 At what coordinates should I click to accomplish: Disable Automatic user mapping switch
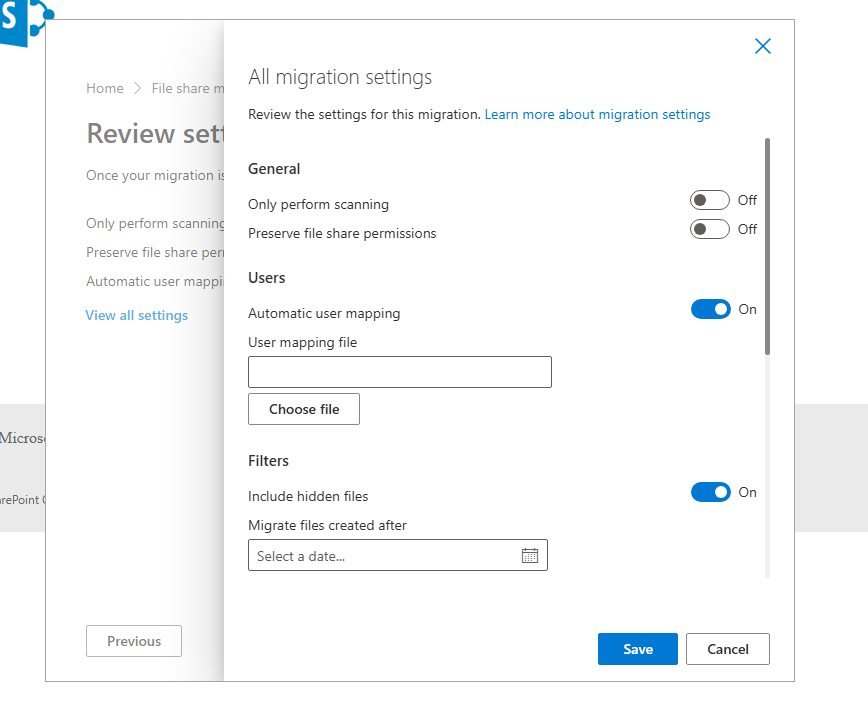[710, 309]
